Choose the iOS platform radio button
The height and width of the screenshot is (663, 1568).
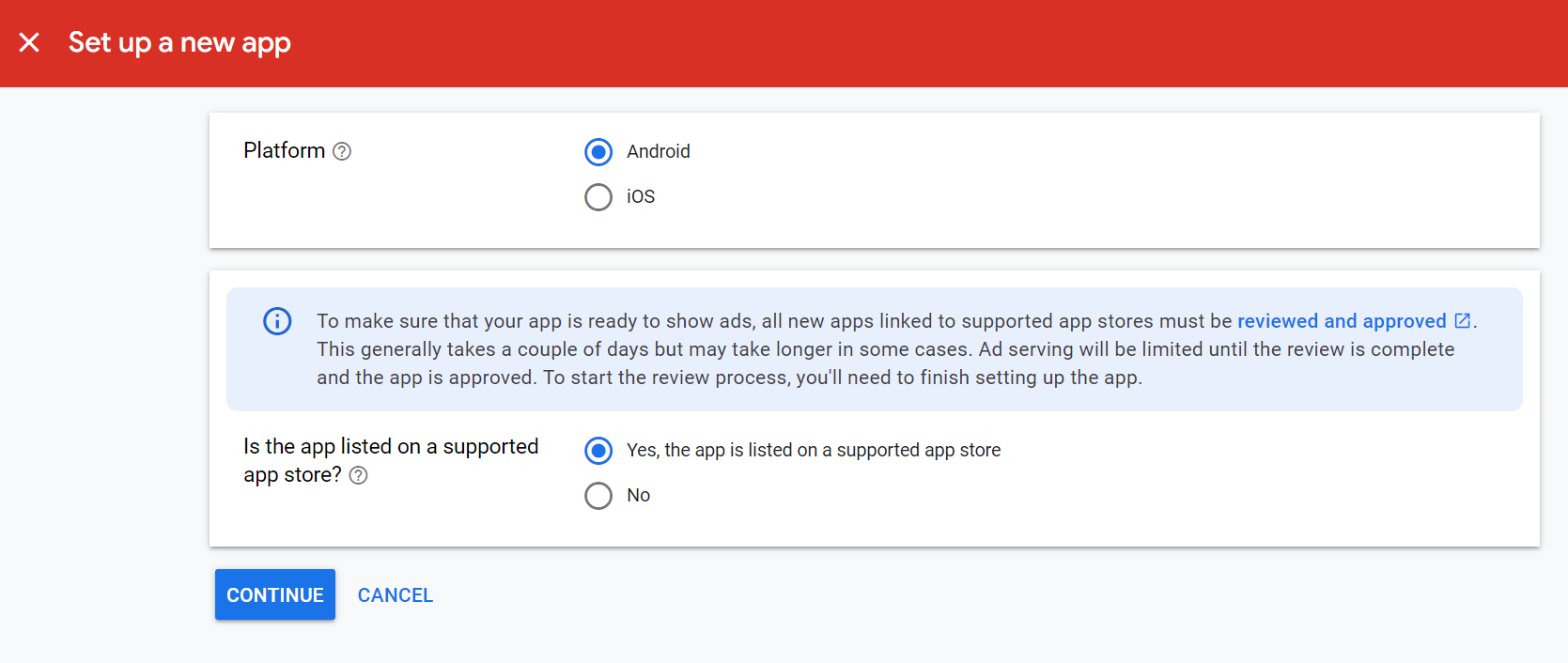(x=598, y=197)
